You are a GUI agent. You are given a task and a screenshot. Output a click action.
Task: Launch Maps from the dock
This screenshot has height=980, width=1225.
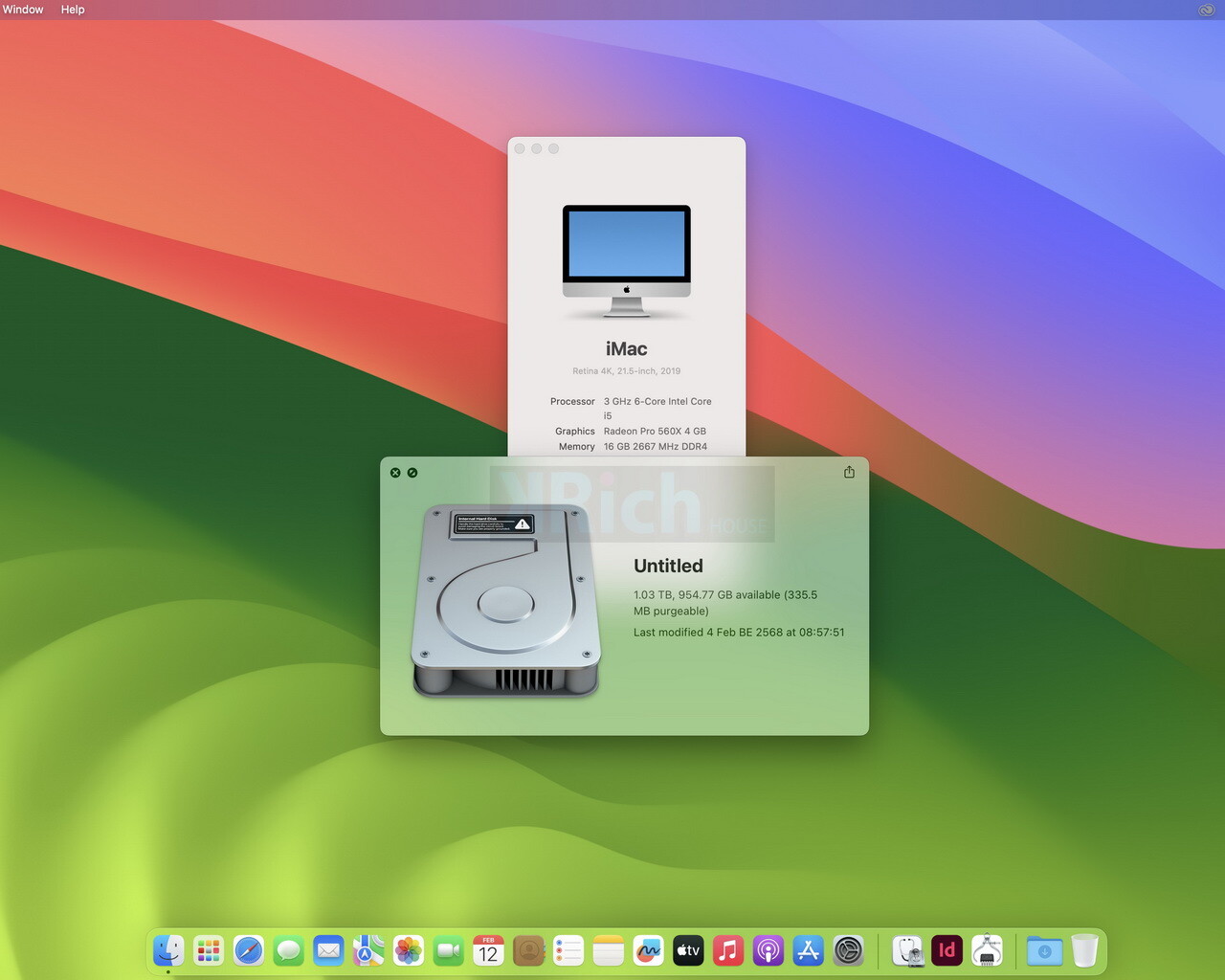click(x=368, y=950)
